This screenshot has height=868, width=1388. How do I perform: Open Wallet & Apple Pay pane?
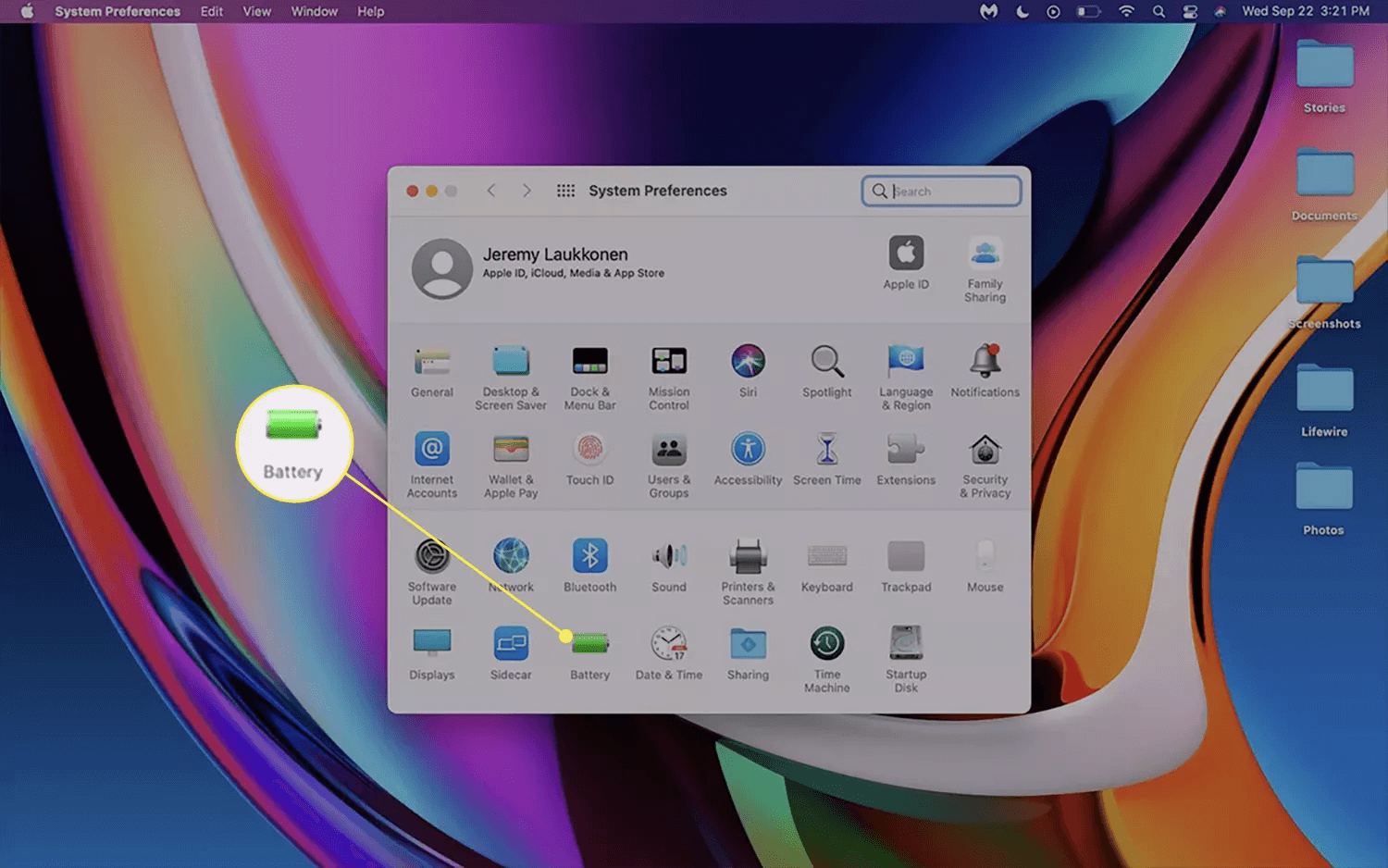tap(511, 465)
